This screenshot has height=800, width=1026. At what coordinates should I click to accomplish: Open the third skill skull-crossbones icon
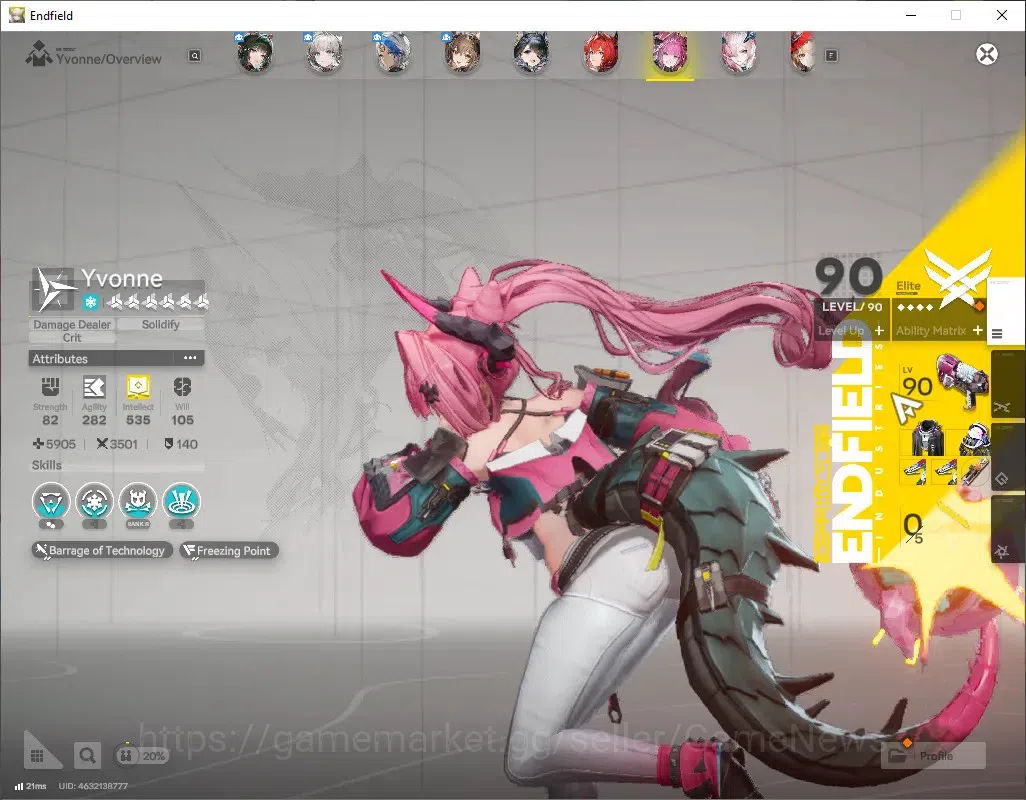point(138,502)
